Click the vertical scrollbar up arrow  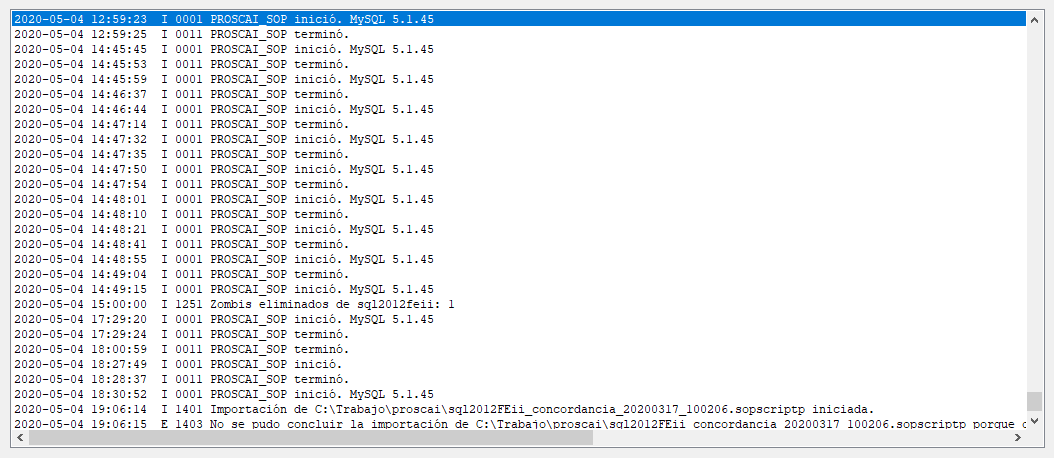click(1034, 20)
